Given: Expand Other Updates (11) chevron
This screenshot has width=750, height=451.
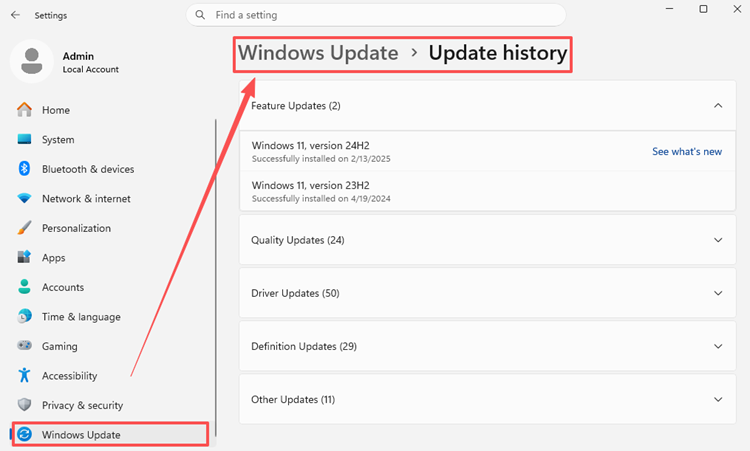Looking at the screenshot, I should 718,399.
